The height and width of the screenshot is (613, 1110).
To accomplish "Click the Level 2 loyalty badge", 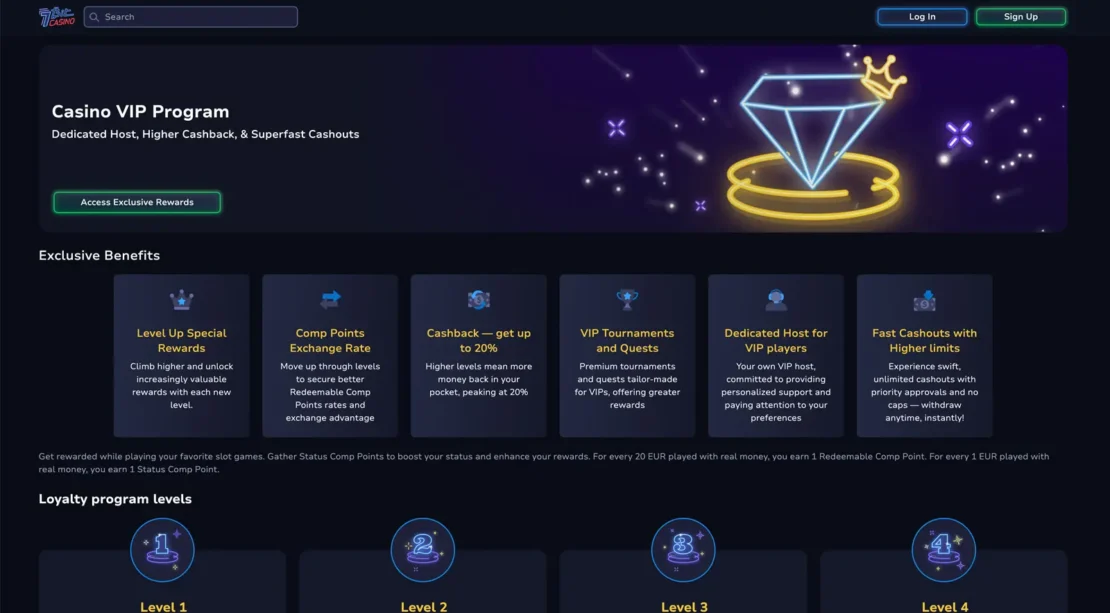I will 423,549.
